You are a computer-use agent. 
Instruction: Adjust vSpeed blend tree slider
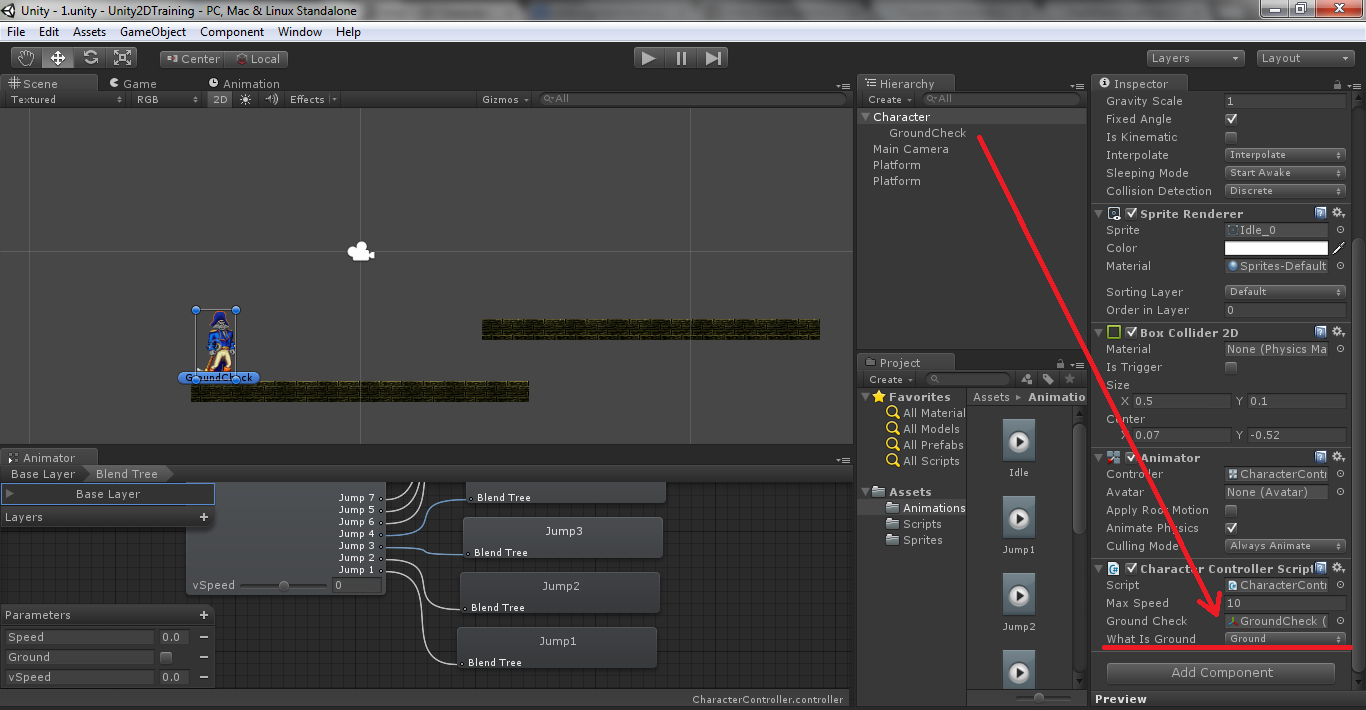click(x=284, y=585)
